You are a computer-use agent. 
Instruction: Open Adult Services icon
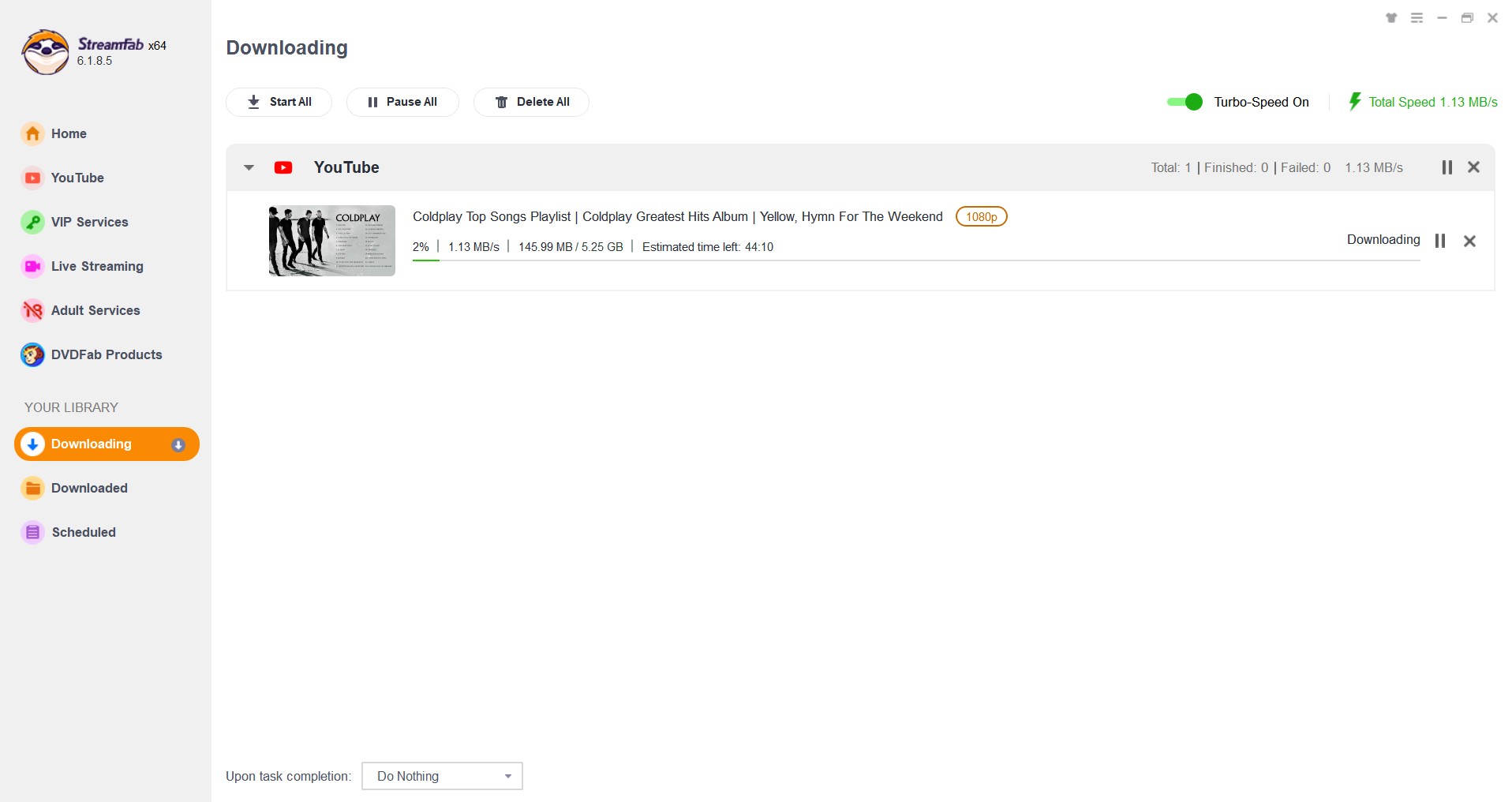pos(32,310)
